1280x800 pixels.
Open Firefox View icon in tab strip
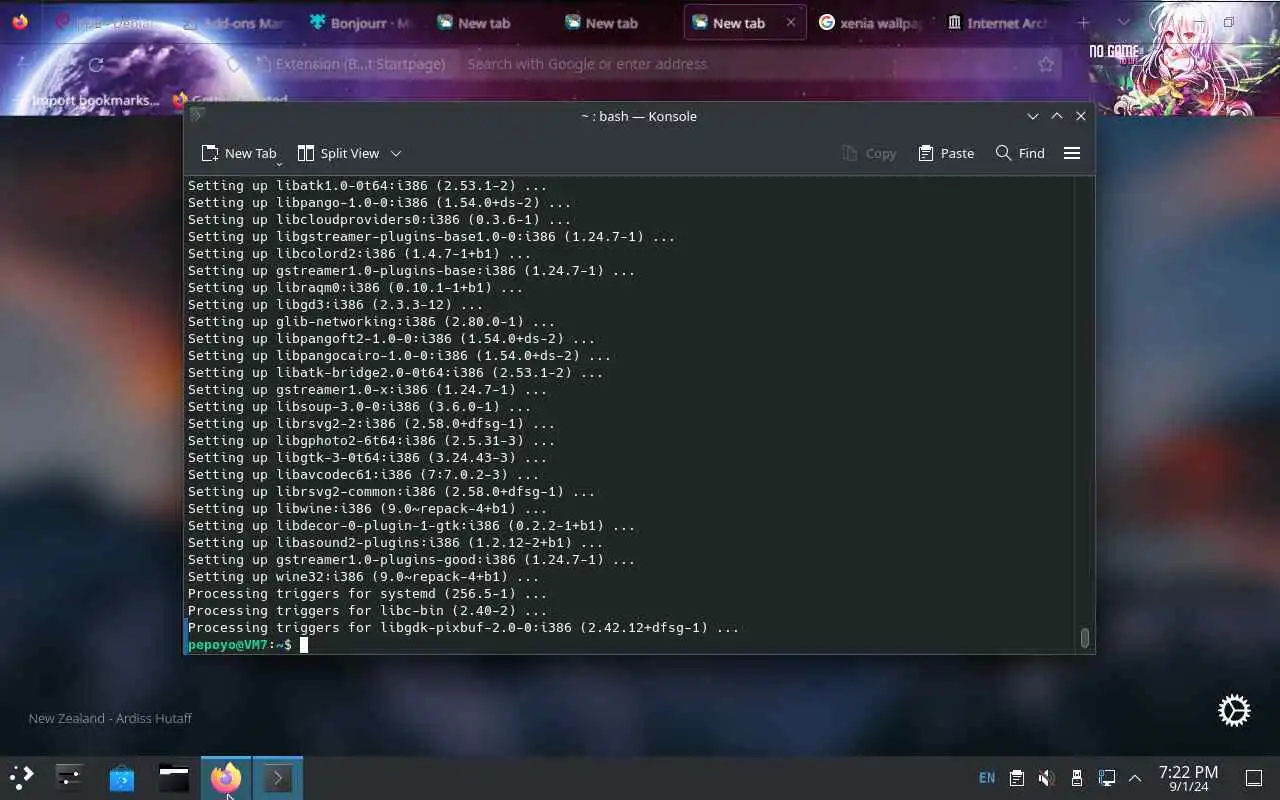[20, 22]
